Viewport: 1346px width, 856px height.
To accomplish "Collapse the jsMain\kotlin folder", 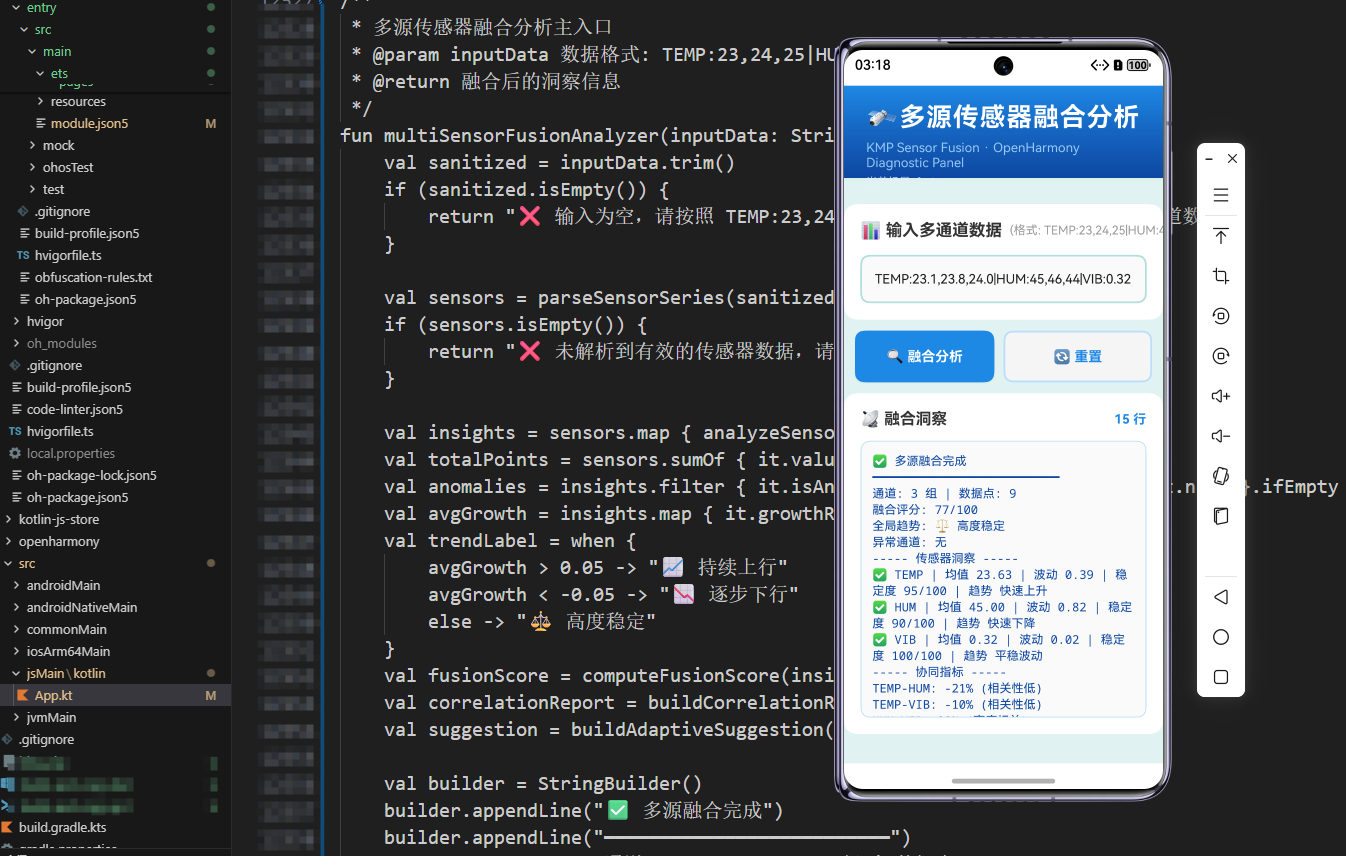I will point(17,673).
